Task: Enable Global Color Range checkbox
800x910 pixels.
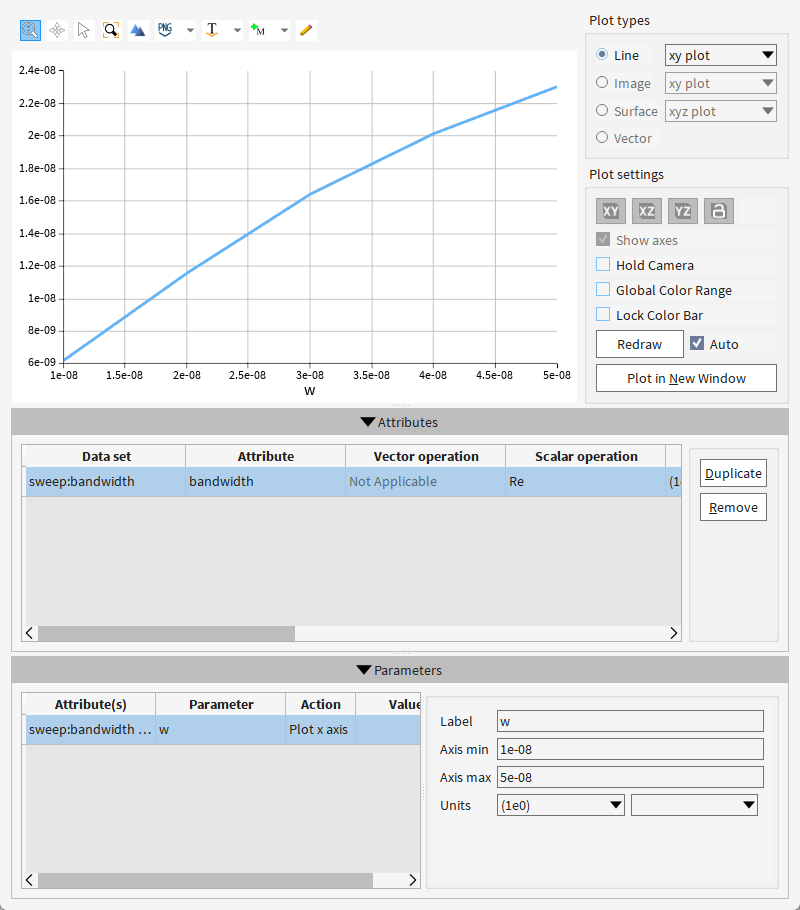Action: click(x=603, y=290)
